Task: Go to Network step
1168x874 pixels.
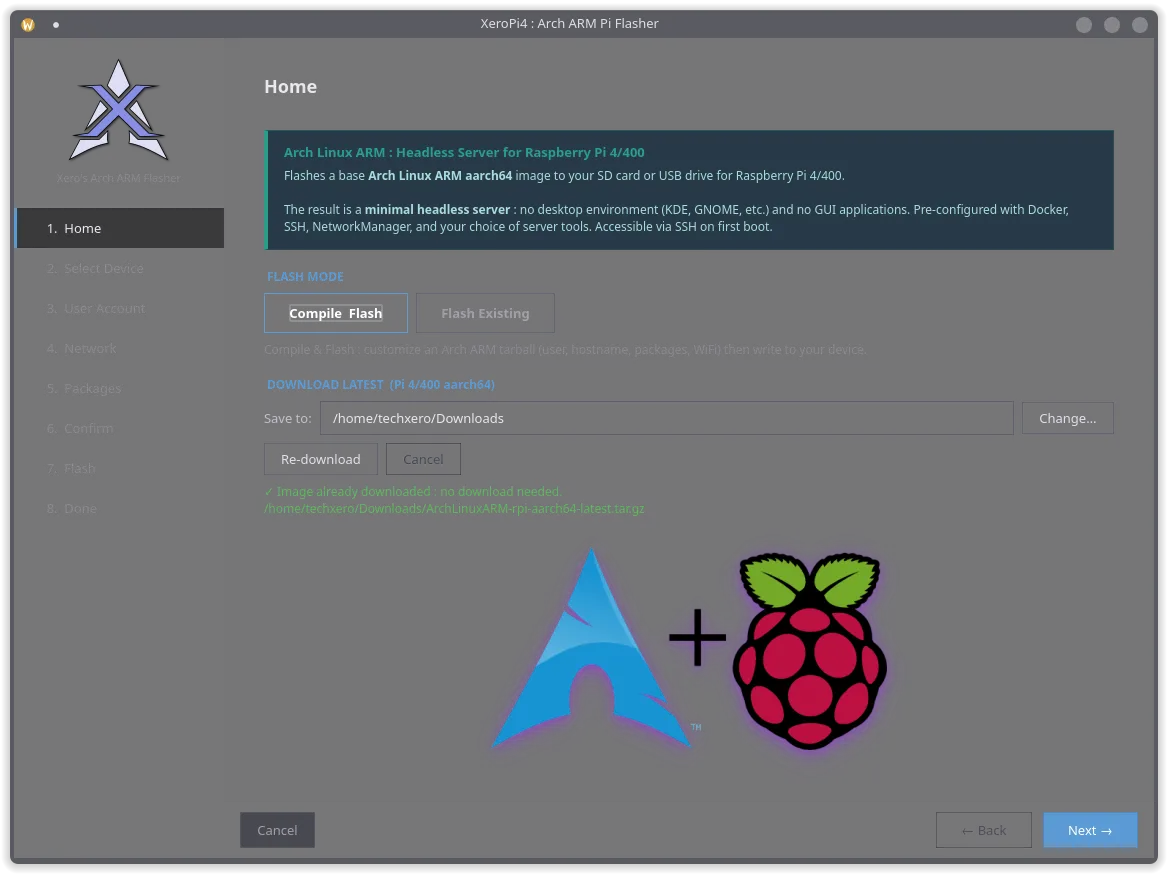Action: [119, 348]
